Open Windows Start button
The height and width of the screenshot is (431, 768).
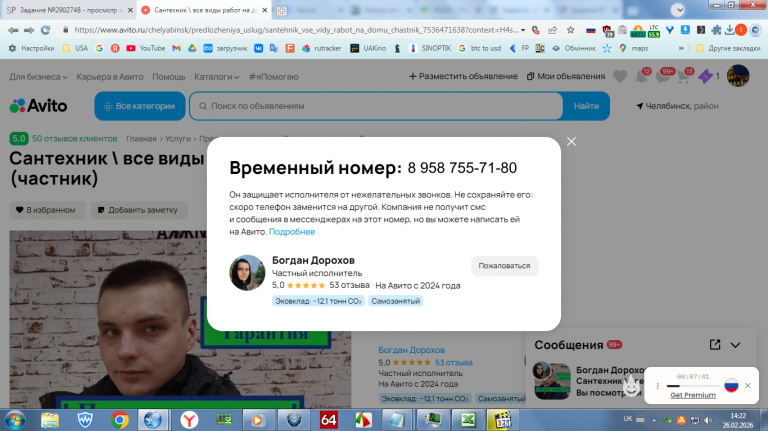click(15, 420)
